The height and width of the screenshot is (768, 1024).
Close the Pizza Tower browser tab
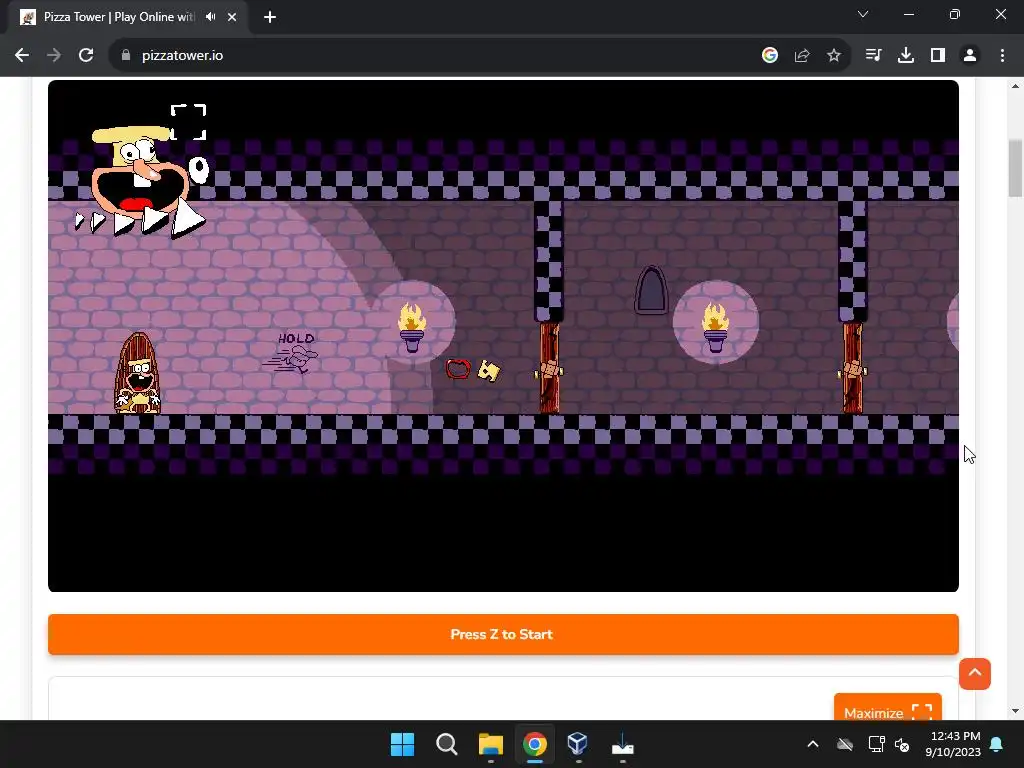point(232,17)
